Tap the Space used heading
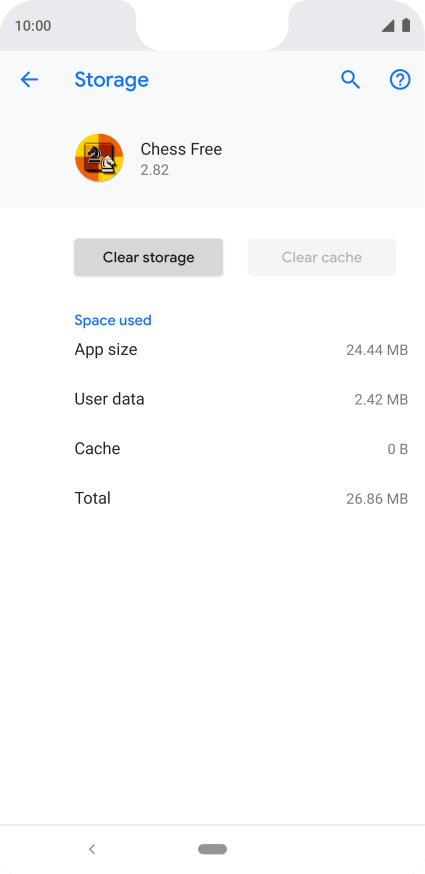Viewport: 425px width, 874px height. [x=113, y=321]
